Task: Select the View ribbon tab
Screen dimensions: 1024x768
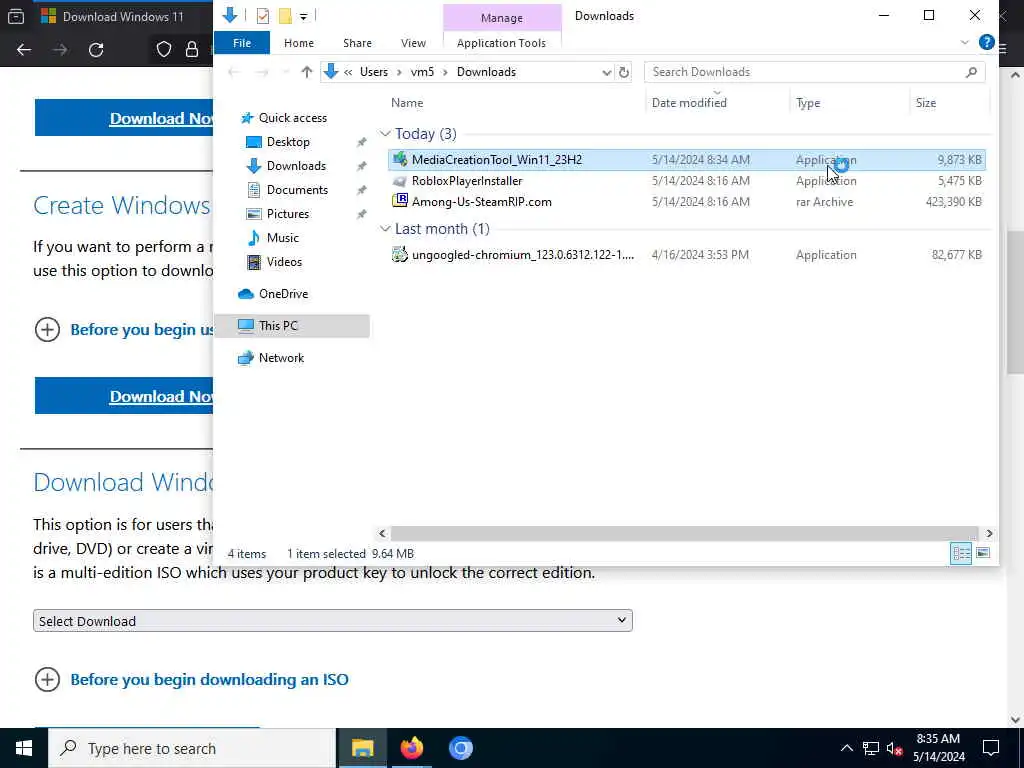Action: tap(413, 43)
